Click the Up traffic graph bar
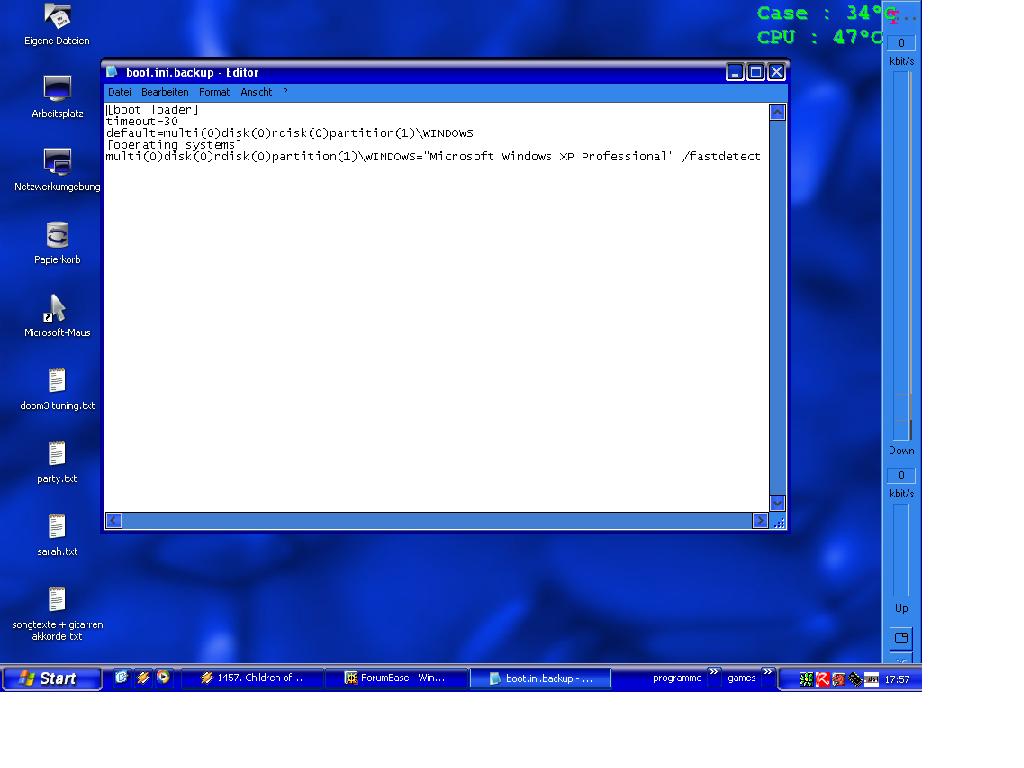1024x768 pixels. tap(901, 550)
